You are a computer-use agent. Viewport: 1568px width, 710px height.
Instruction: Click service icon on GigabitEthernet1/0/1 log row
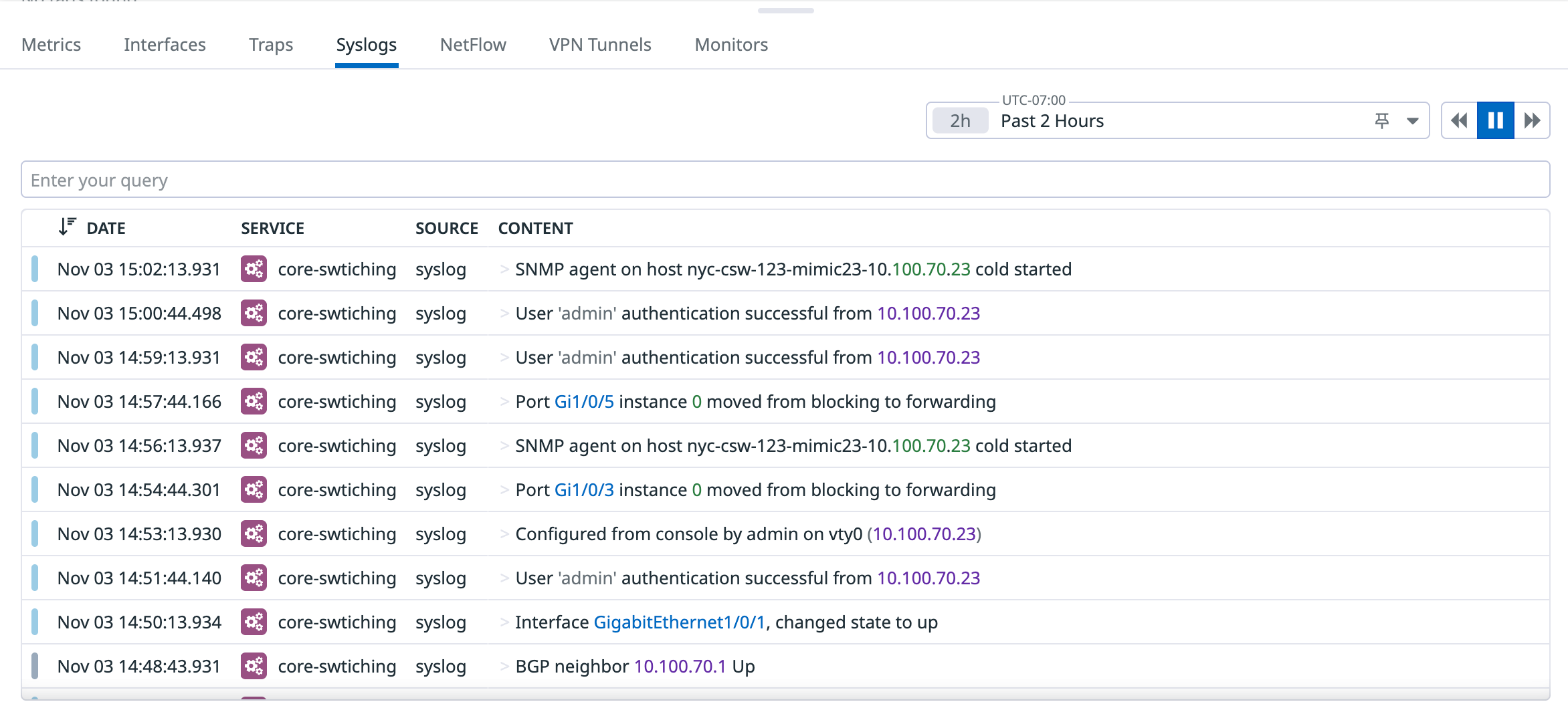tap(254, 622)
